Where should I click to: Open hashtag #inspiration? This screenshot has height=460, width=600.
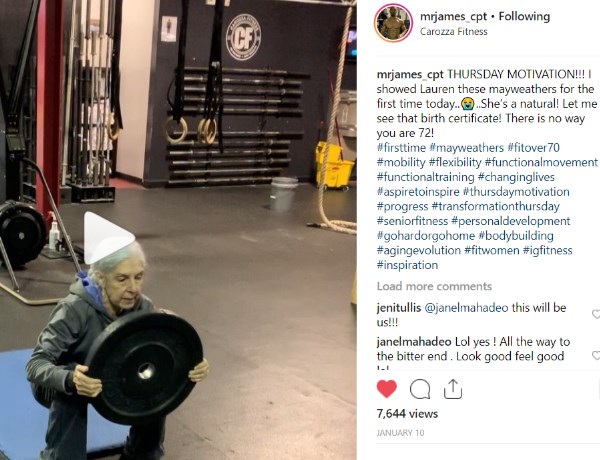(x=407, y=265)
